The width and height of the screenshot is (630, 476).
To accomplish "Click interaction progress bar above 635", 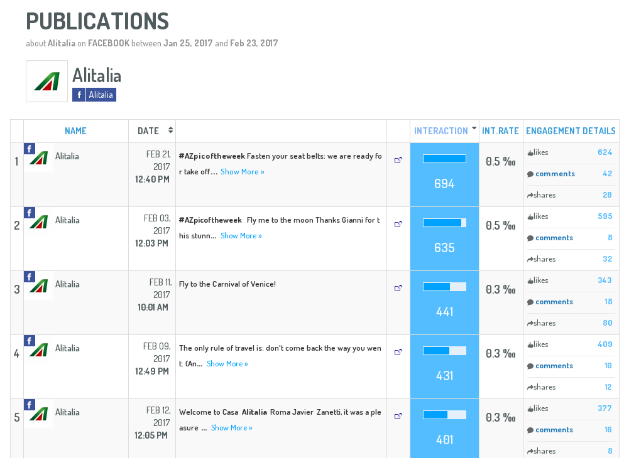I will (x=444, y=223).
